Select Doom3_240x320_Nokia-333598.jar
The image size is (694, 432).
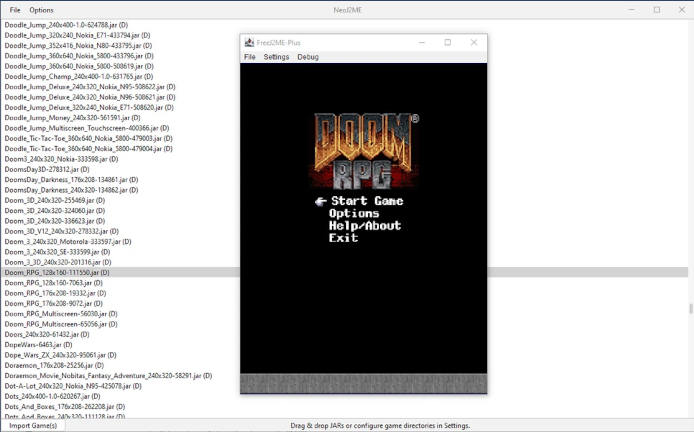61,159
